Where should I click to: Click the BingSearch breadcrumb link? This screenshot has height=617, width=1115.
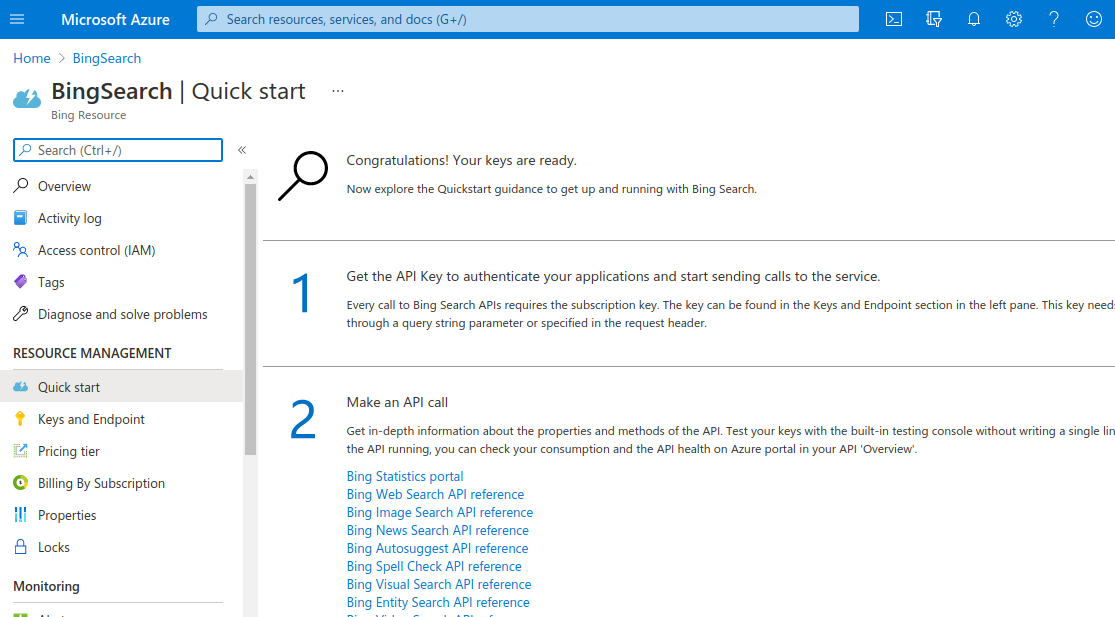pyautogui.click(x=107, y=58)
